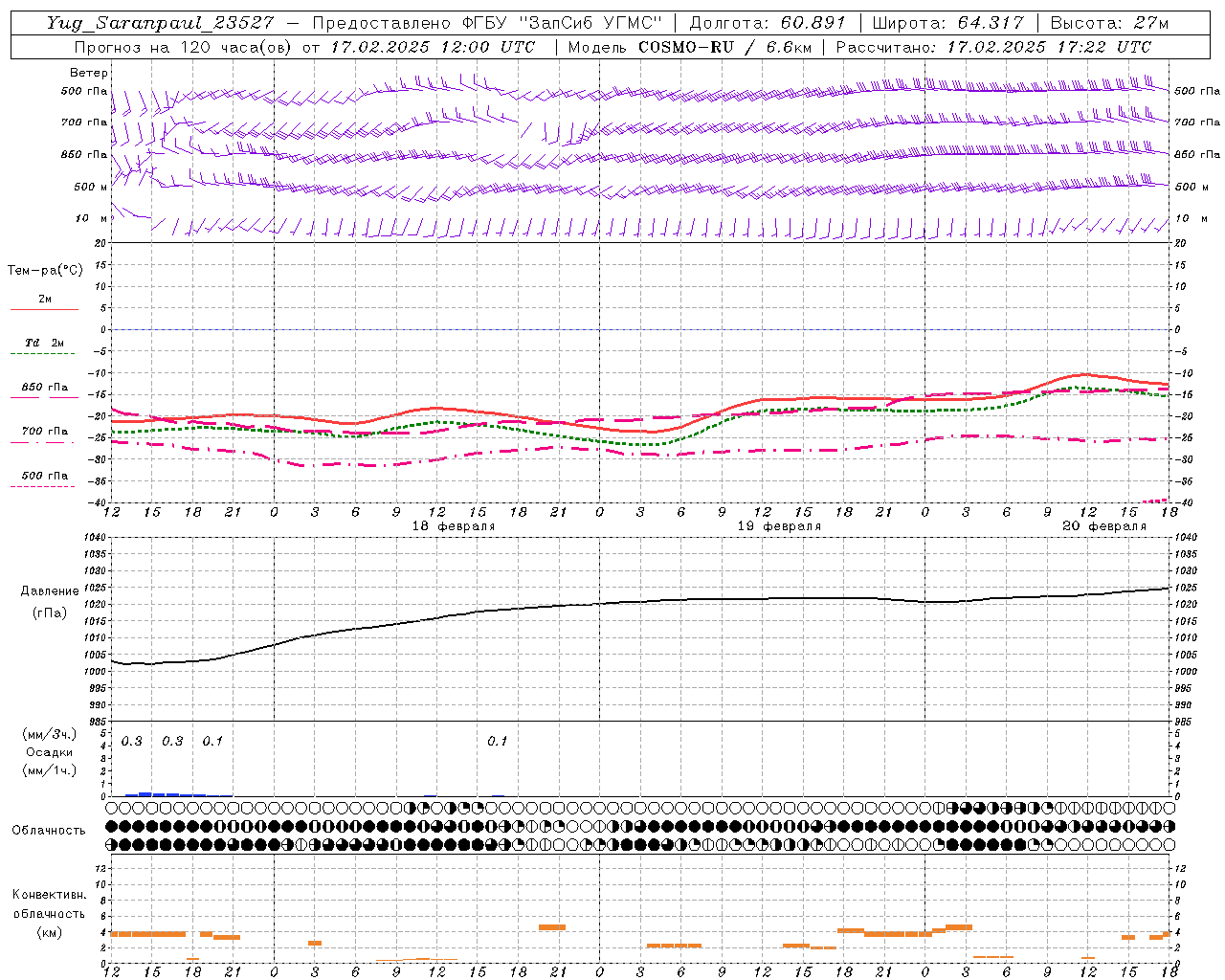Click the 850 гПа temperature legend entry
1225x980 pixels.
pos(45,388)
